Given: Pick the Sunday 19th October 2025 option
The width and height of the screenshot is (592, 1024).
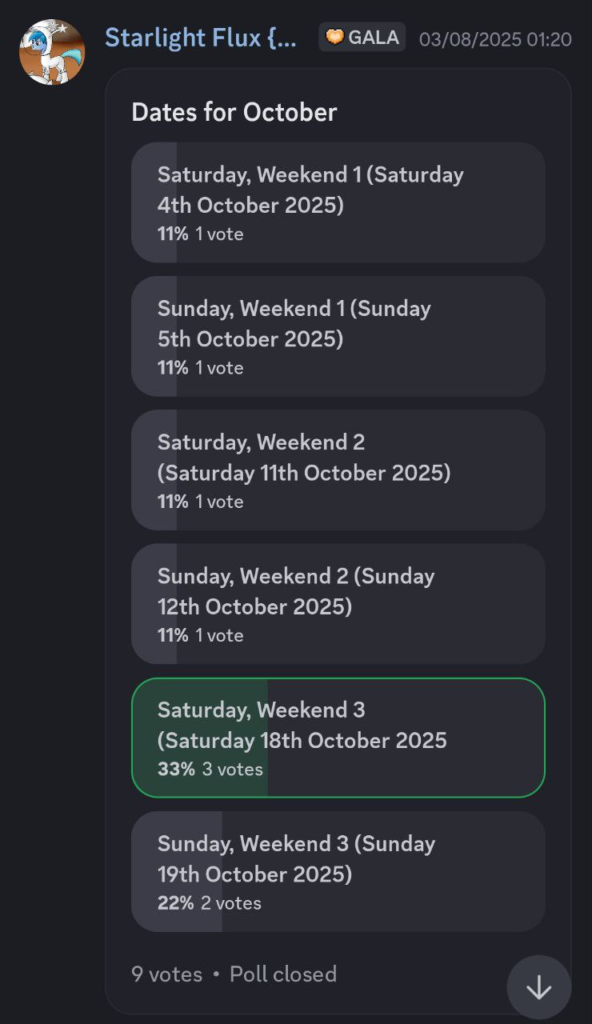Looking at the screenshot, I should tap(338, 872).
